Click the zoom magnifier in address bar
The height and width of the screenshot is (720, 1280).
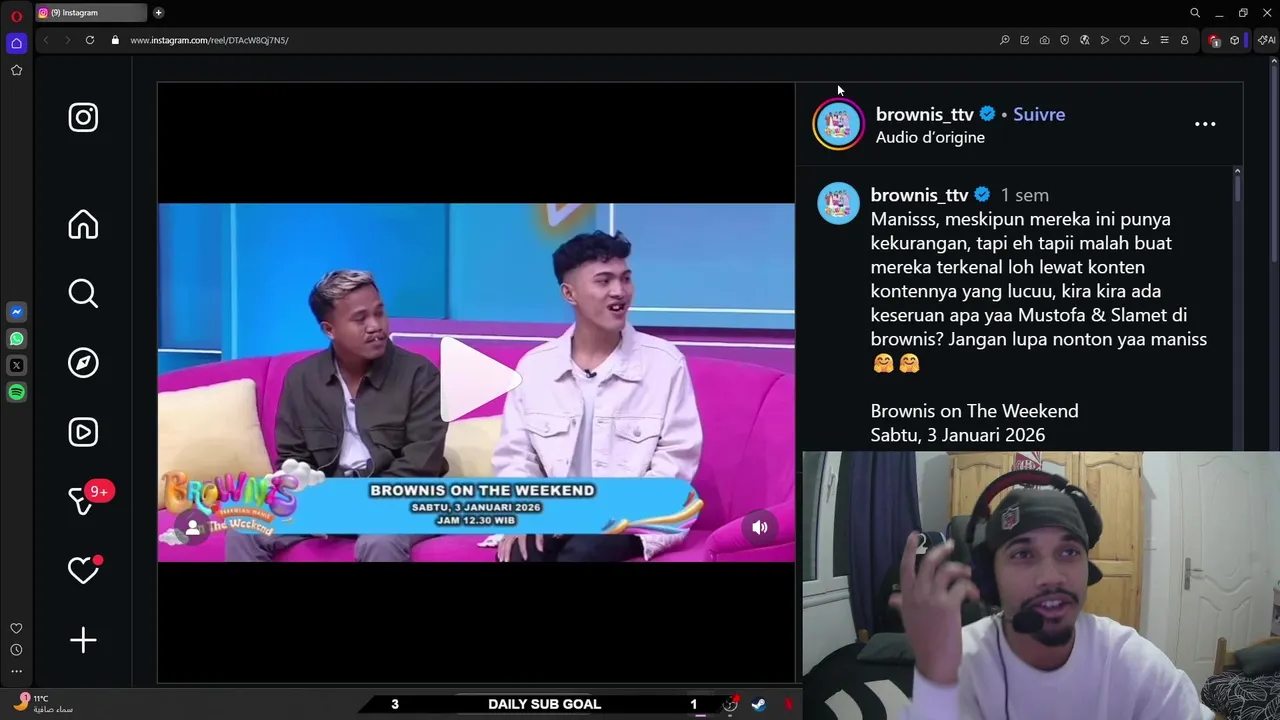(1005, 40)
